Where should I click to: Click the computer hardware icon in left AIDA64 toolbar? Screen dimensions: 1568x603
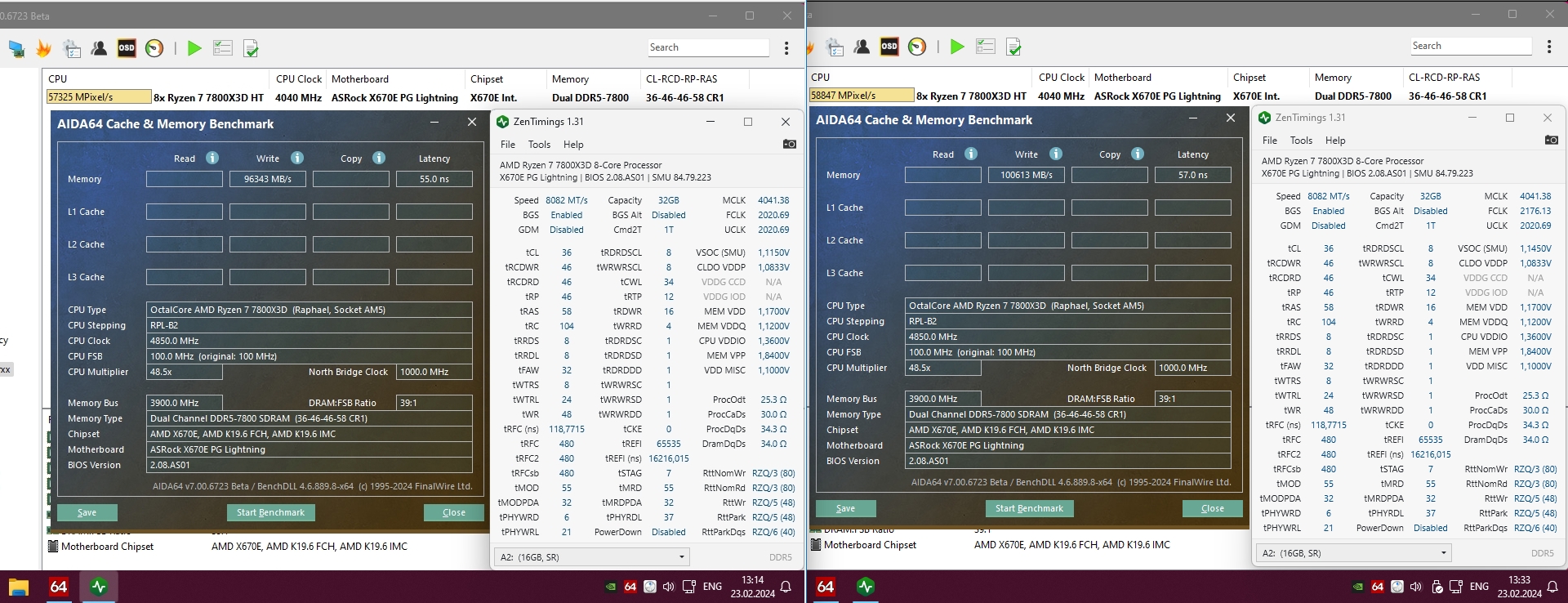16,48
